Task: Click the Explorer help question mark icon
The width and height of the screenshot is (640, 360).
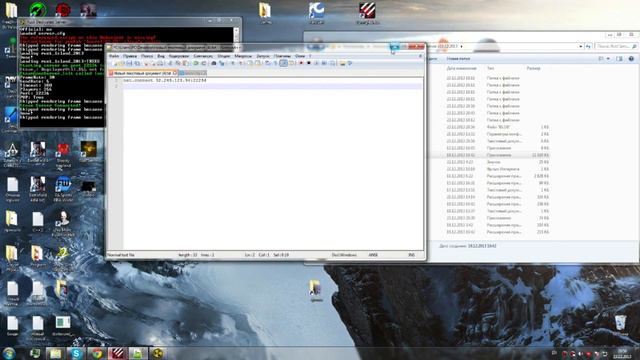Action: (631, 59)
